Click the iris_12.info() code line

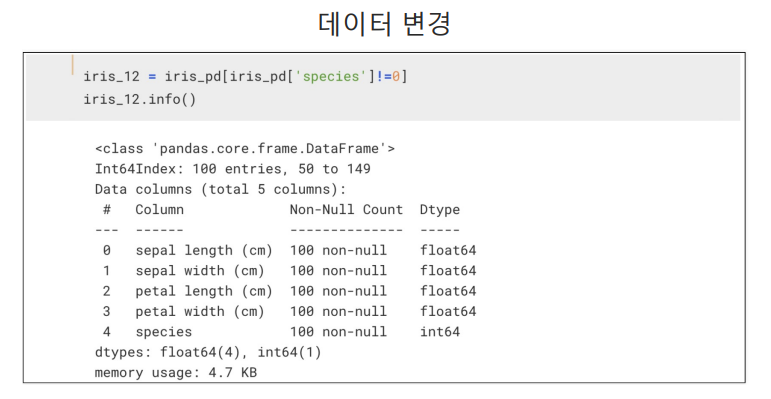click(140, 99)
